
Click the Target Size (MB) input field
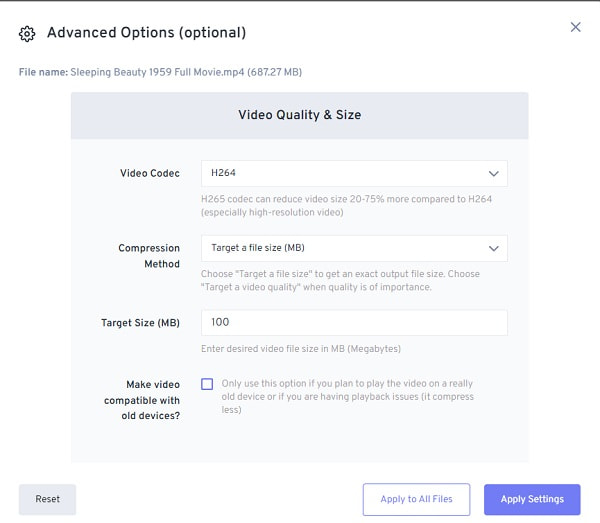(x=354, y=323)
